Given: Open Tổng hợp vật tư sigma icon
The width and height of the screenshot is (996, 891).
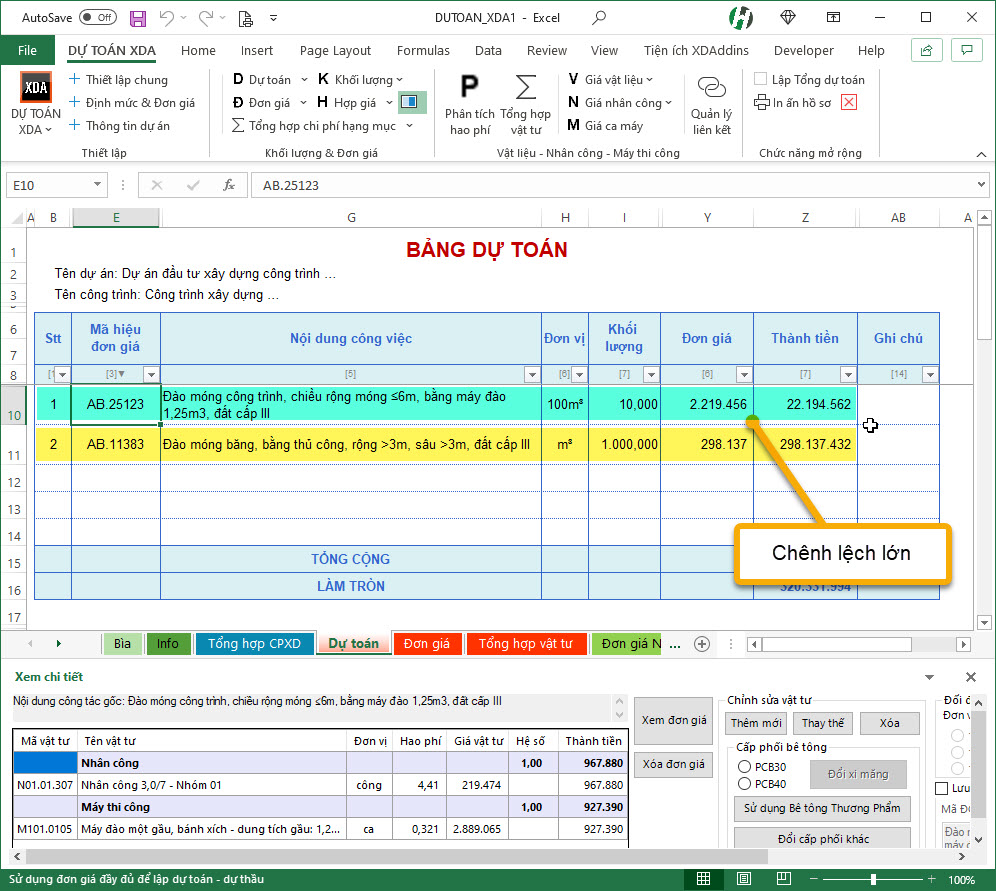Looking at the screenshot, I should tap(525, 87).
